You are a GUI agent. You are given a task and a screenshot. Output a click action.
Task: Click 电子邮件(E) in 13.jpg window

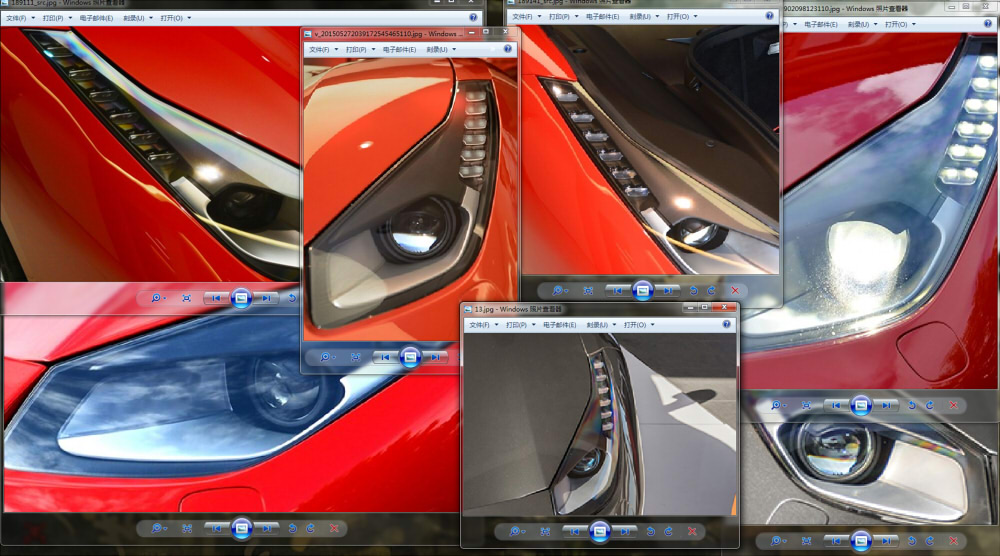[x=559, y=325]
